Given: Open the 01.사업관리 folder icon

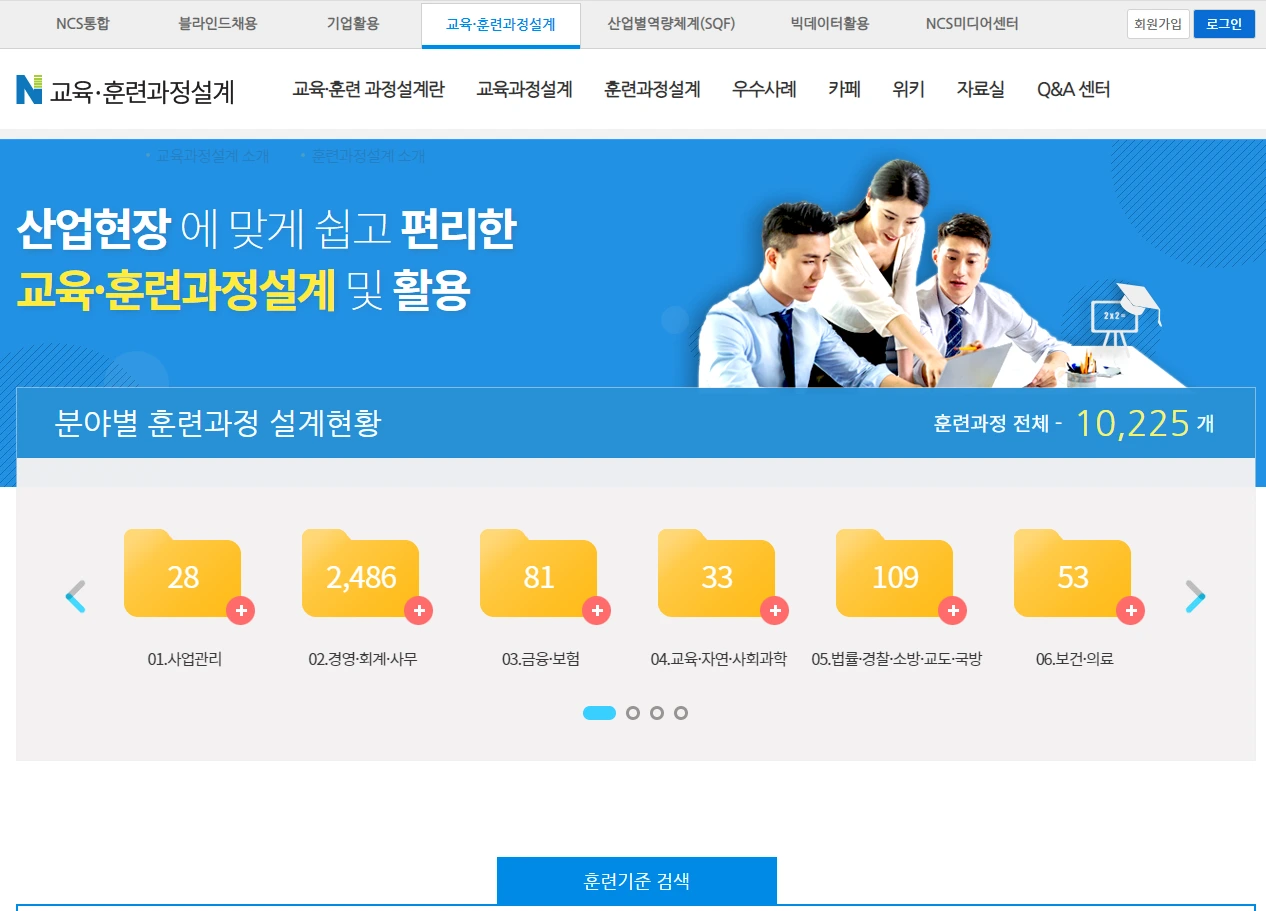Looking at the screenshot, I should coord(183,574).
